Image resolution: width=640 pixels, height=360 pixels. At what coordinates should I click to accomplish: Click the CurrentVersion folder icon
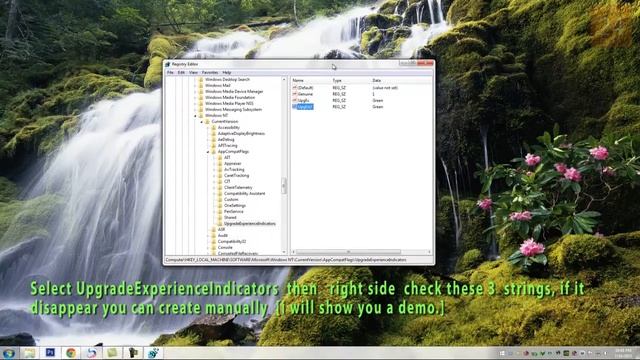click(x=207, y=122)
